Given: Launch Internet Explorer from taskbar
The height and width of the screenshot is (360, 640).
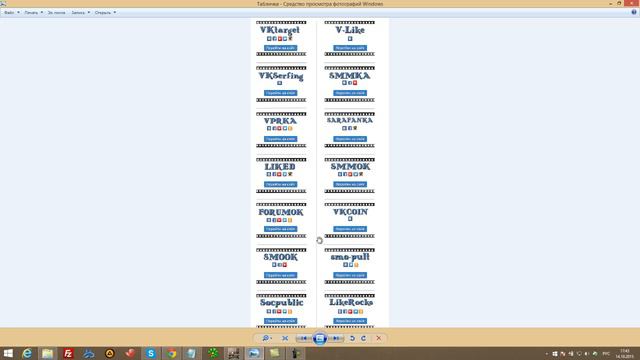Looking at the screenshot, I should 27,353.
